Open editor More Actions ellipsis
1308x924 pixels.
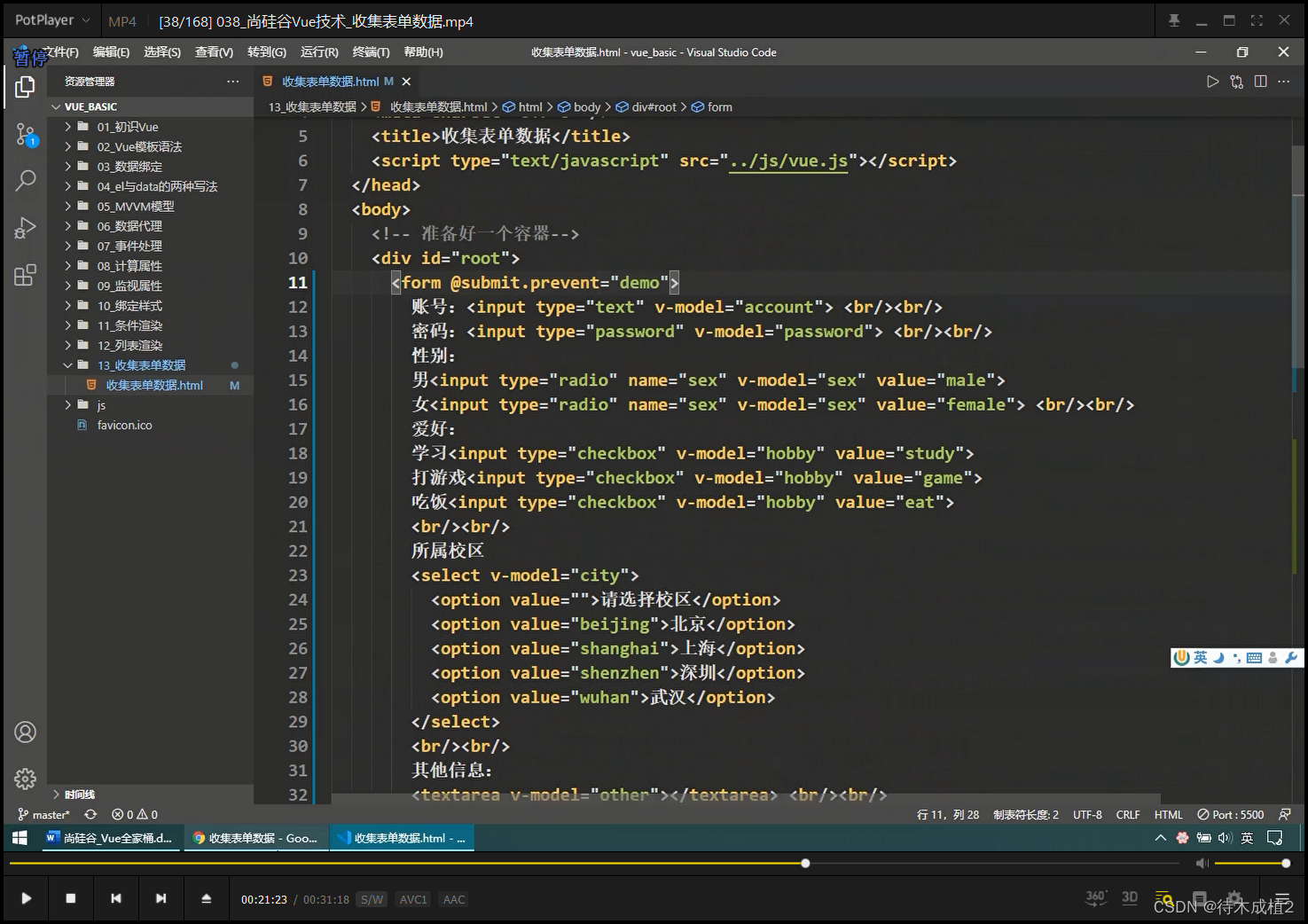coord(1283,82)
